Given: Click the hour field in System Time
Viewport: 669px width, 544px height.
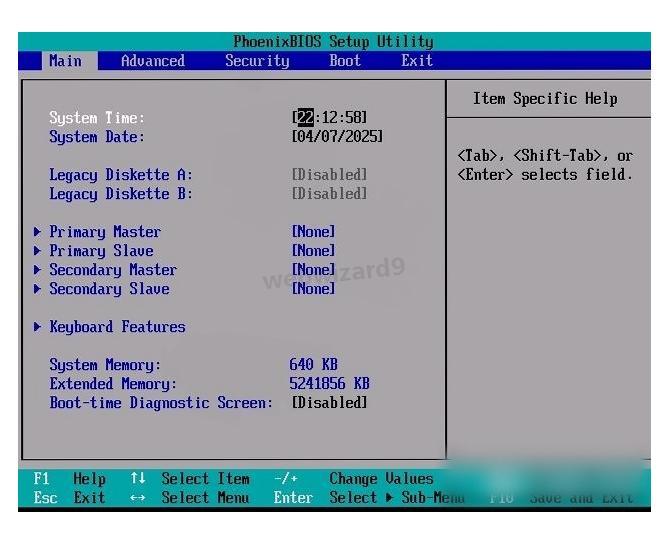Looking at the screenshot, I should pos(304,118).
